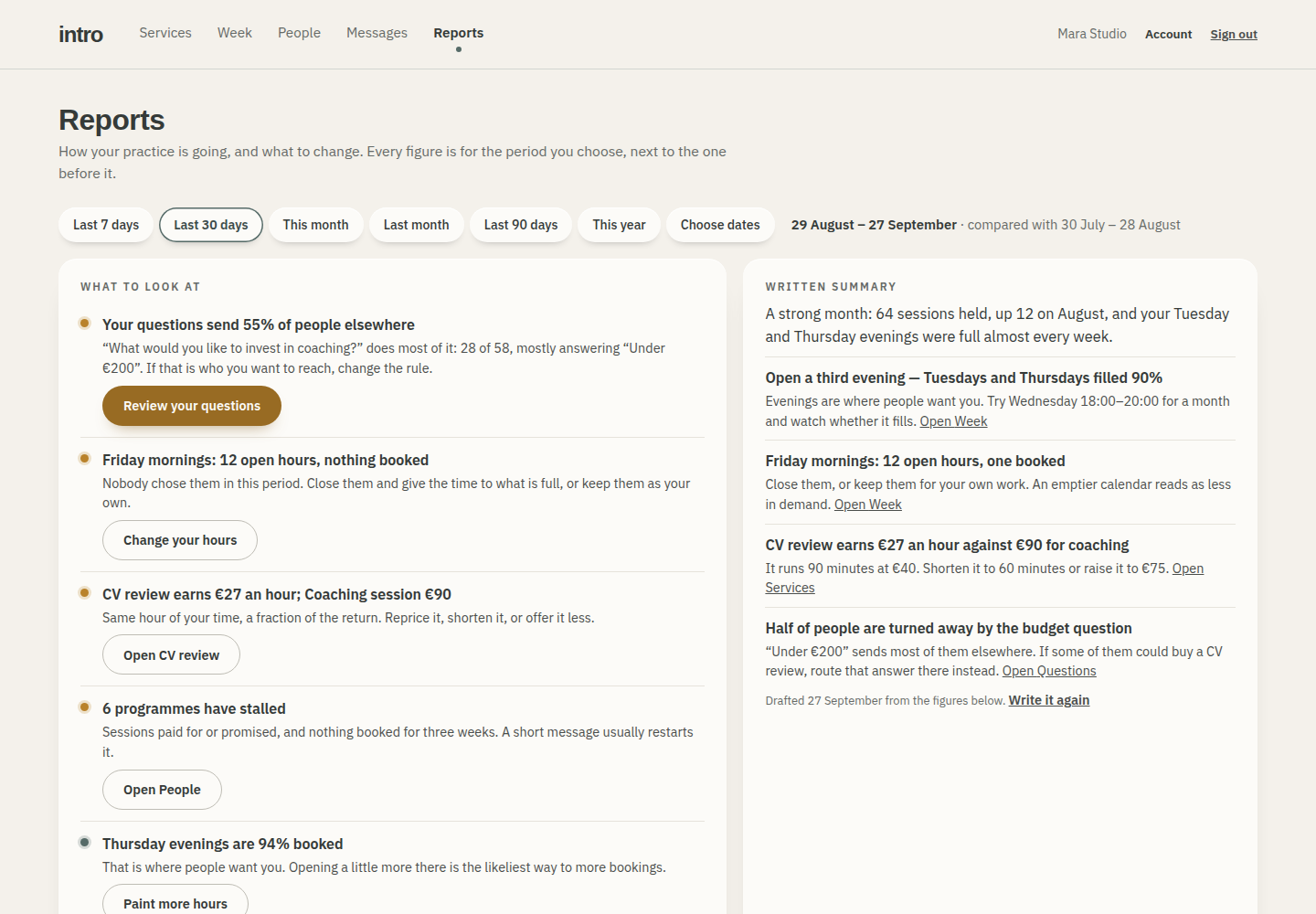Click Sign out
Viewport: 1316px width, 914px height.
coord(1234,35)
